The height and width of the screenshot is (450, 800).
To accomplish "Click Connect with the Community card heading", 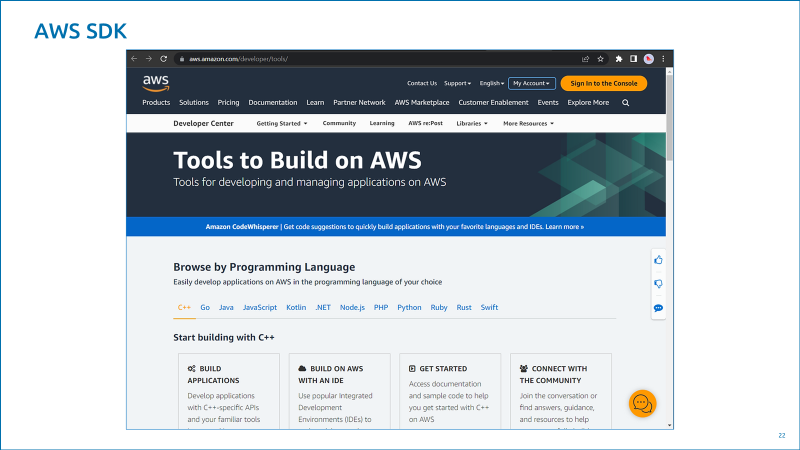I will tap(553, 374).
